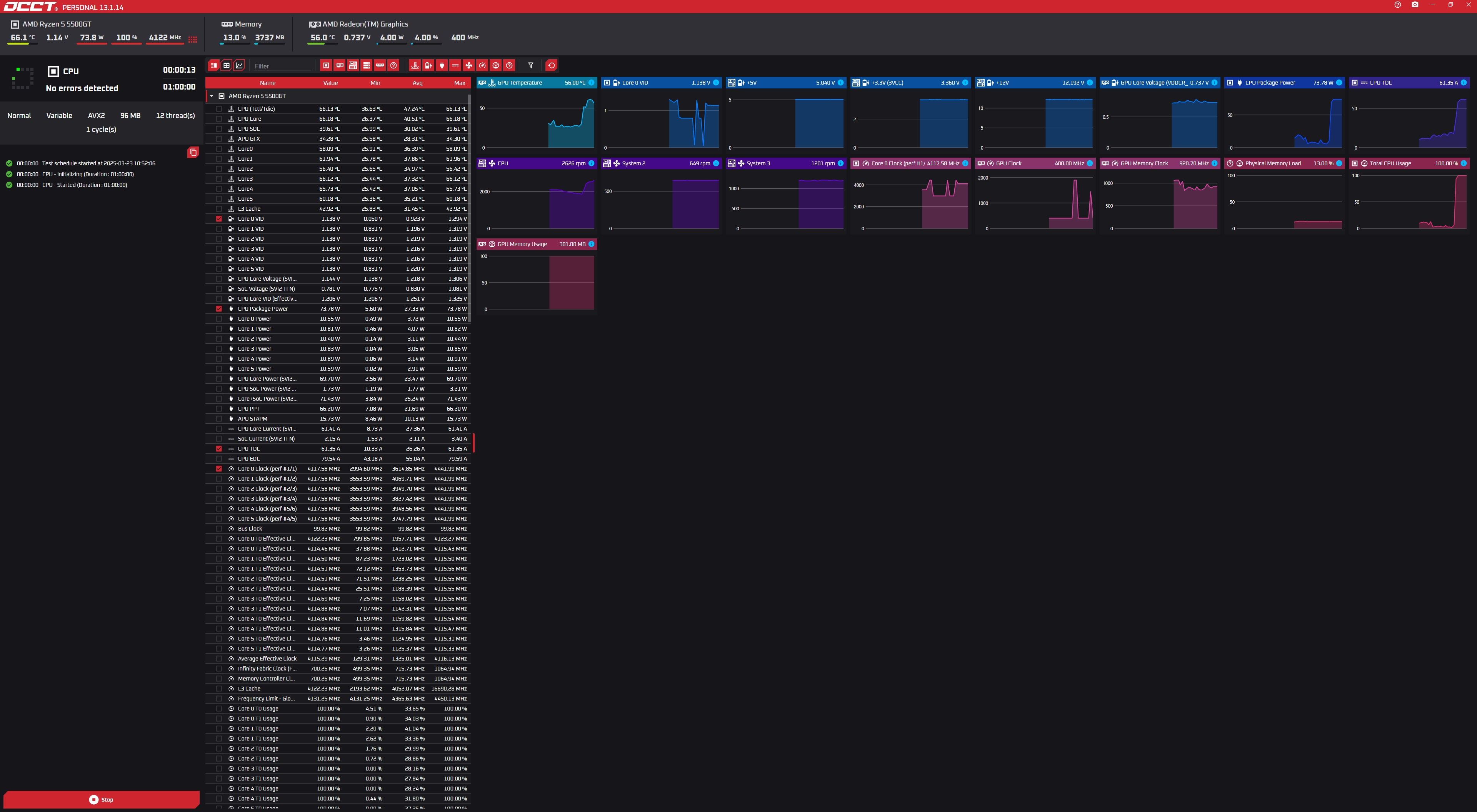Screen dimensions: 1477x812
Task: Toggle motherboard sensors filter icon
Action: pyautogui.click(x=353, y=65)
